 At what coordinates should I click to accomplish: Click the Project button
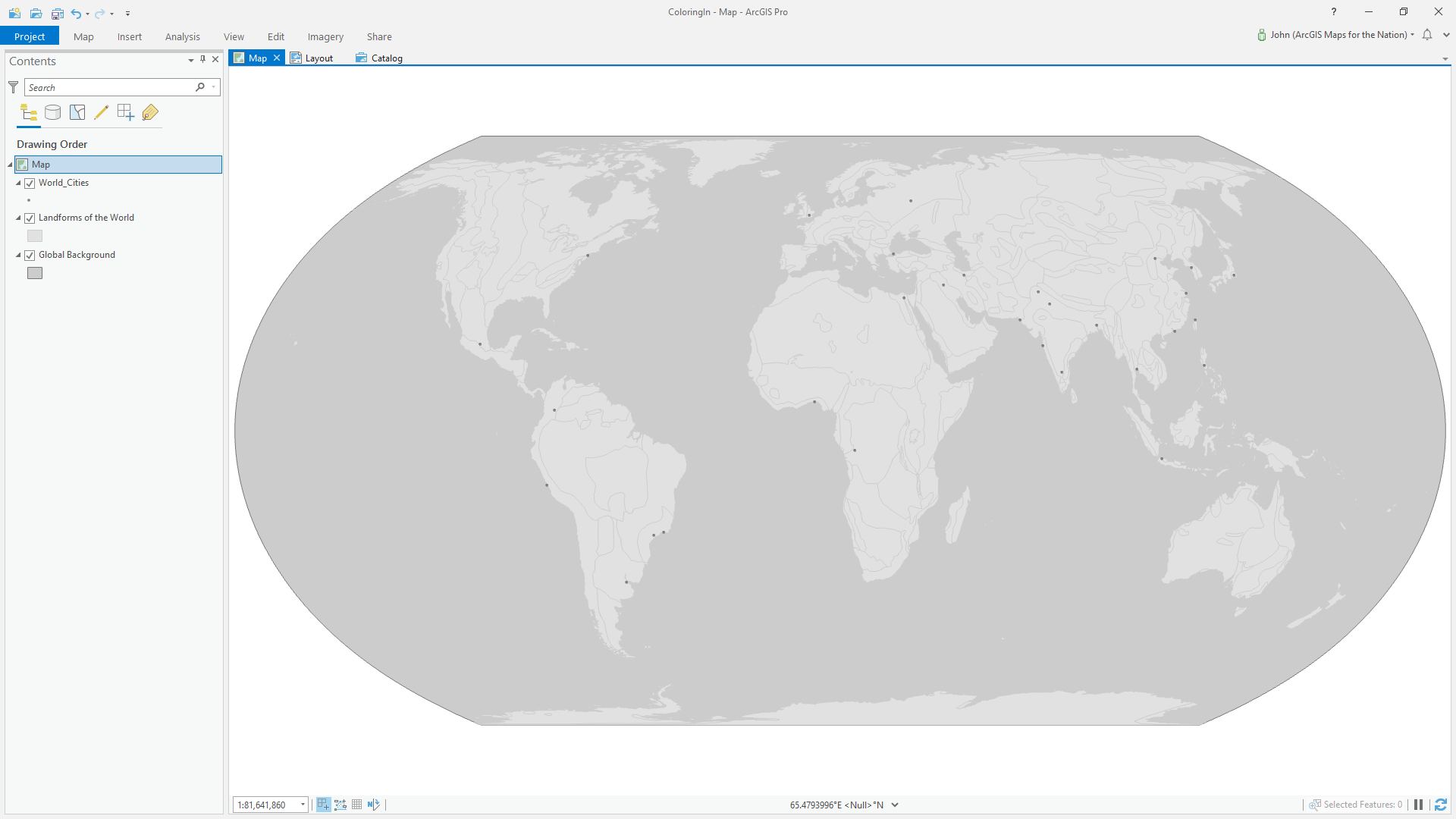coord(30,36)
